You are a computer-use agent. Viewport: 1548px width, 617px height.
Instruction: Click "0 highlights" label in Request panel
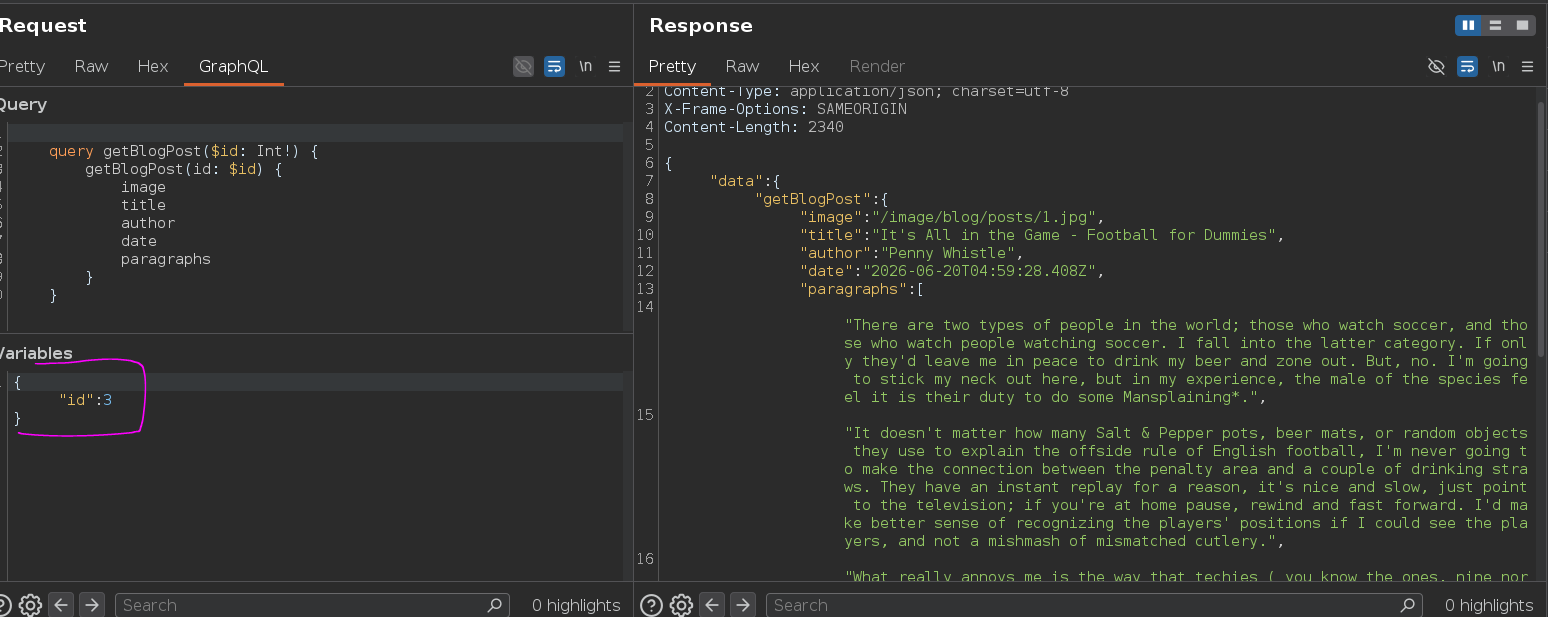pos(576,605)
